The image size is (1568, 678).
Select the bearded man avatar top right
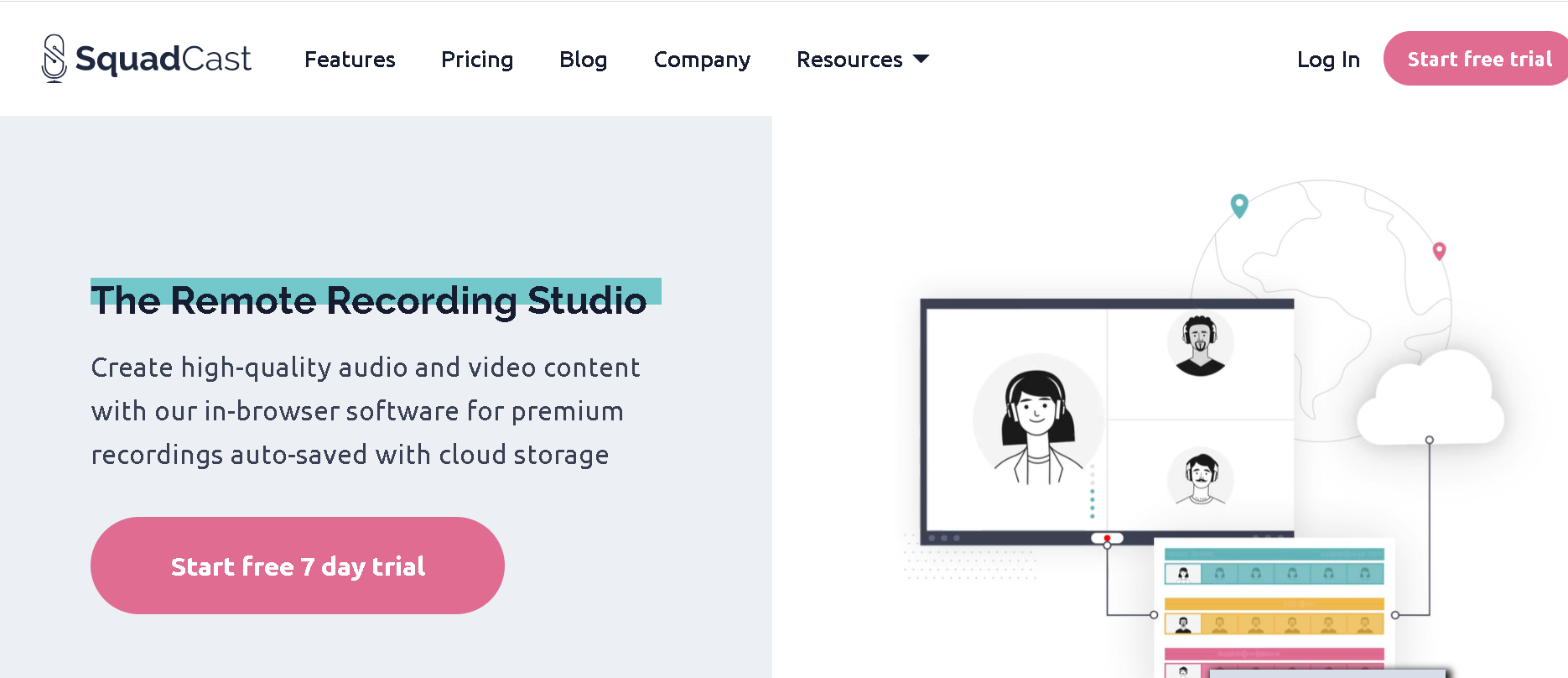pos(1200,345)
